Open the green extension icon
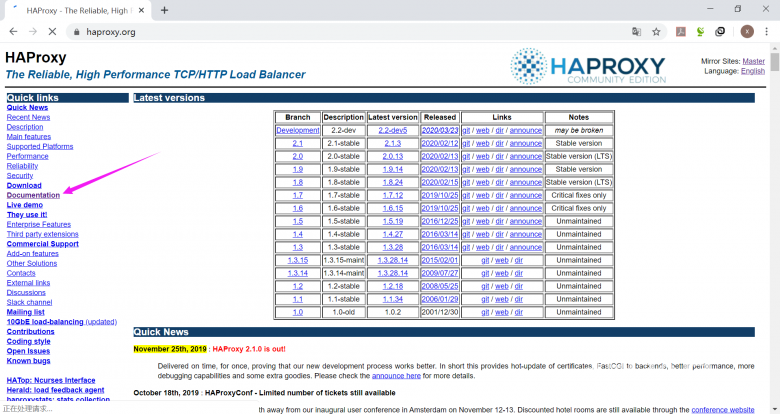The width and height of the screenshot is (780, 414). pos(700,32)
